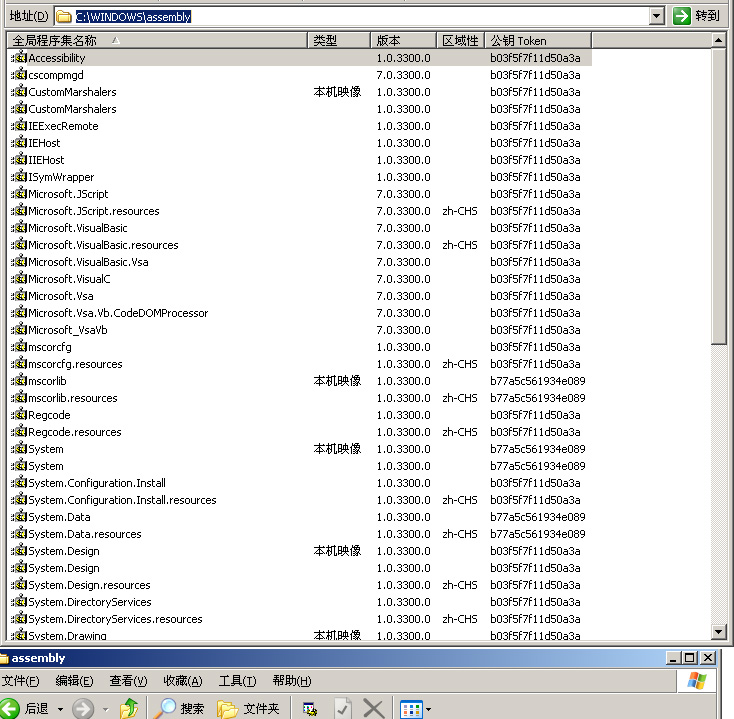734x719 pixels.
Task: Select the System.Data assembly icon
Action: pyautogui.click(x=19, y=516)
